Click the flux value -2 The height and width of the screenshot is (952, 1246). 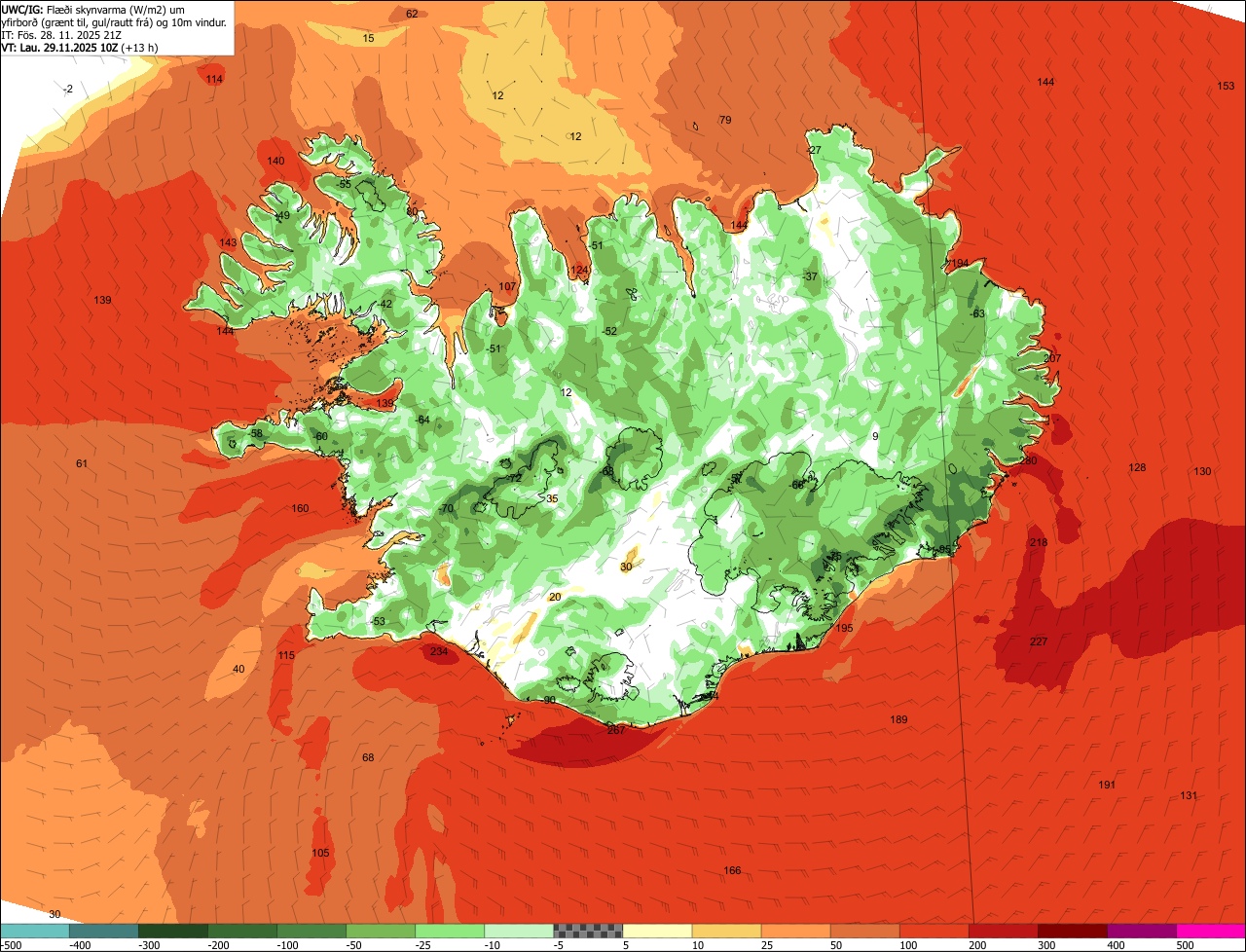pos(67,89)
